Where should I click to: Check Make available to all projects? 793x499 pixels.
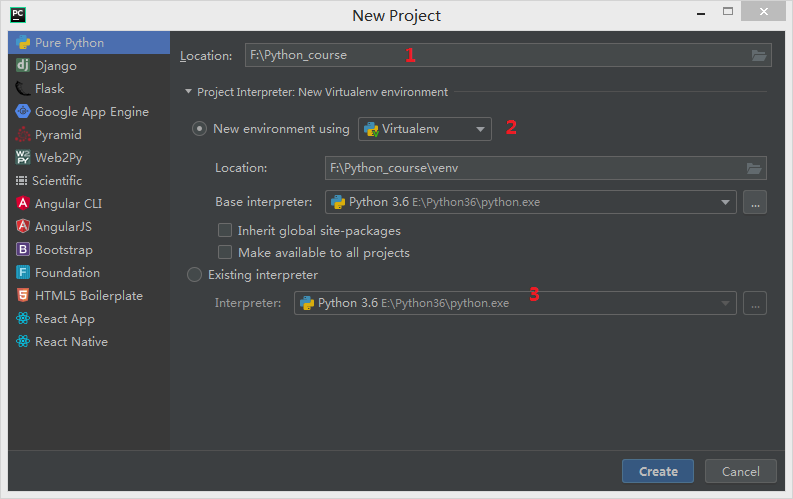pos(225,252)
